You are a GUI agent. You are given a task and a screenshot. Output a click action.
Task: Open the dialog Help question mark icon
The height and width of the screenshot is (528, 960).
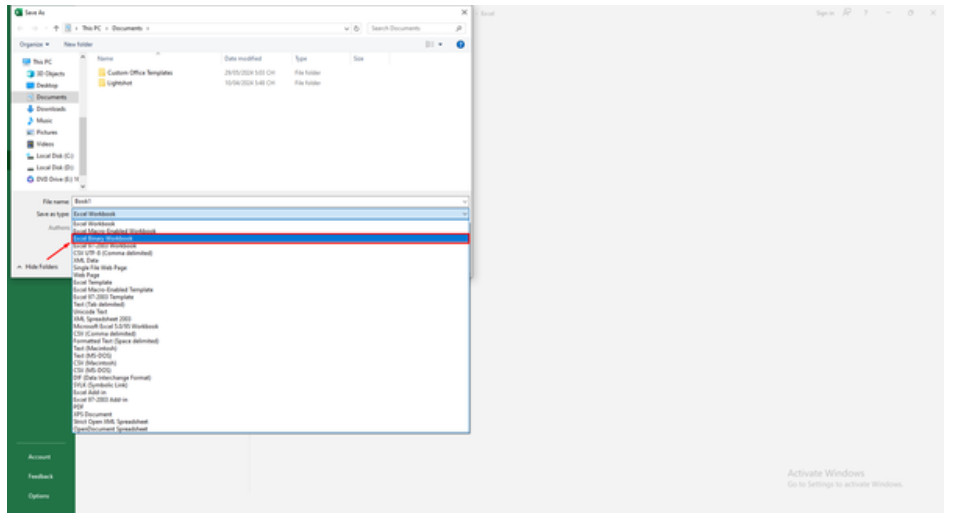tap(460, 44)
